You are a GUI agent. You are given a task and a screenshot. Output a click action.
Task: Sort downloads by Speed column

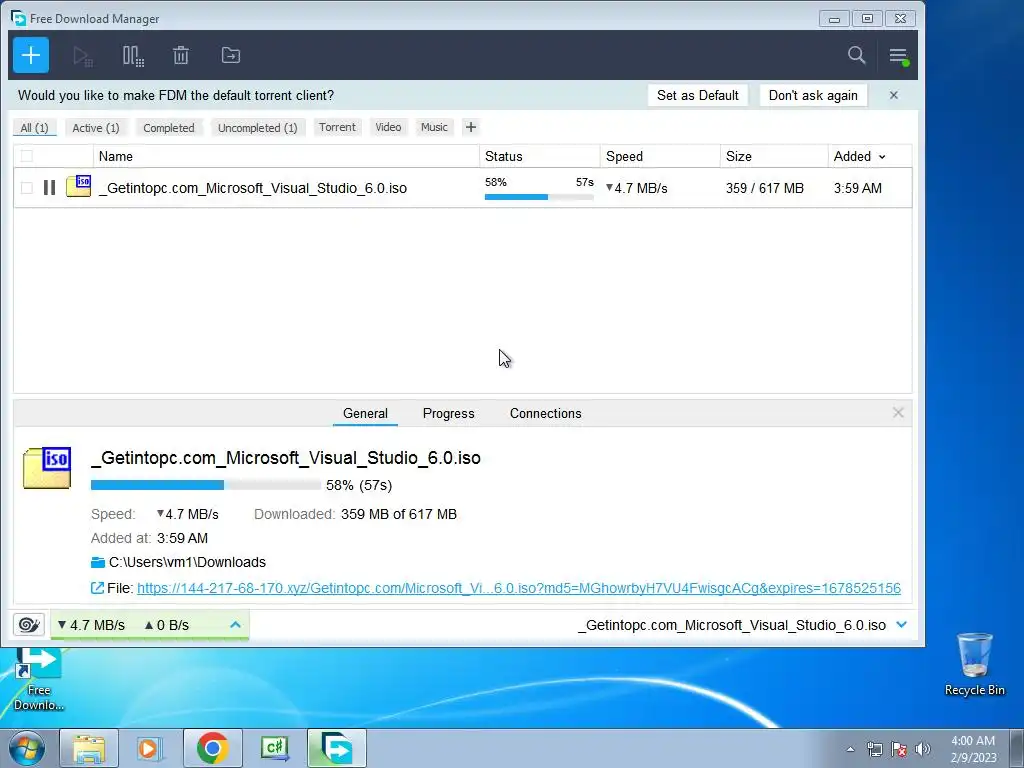point(660,156)
